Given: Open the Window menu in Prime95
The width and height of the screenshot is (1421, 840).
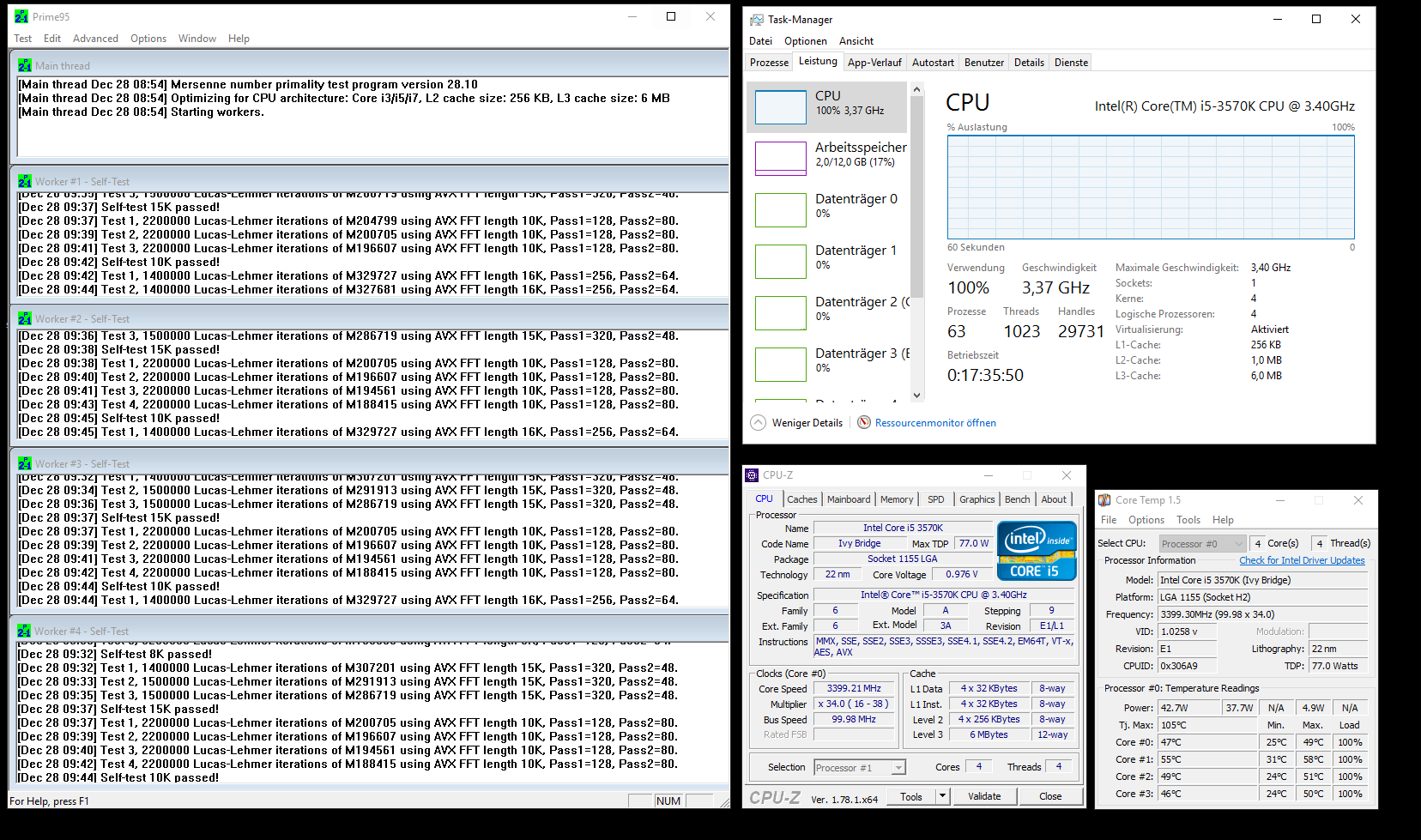Looking at the screenshot, I should click(x=197, y=39).
